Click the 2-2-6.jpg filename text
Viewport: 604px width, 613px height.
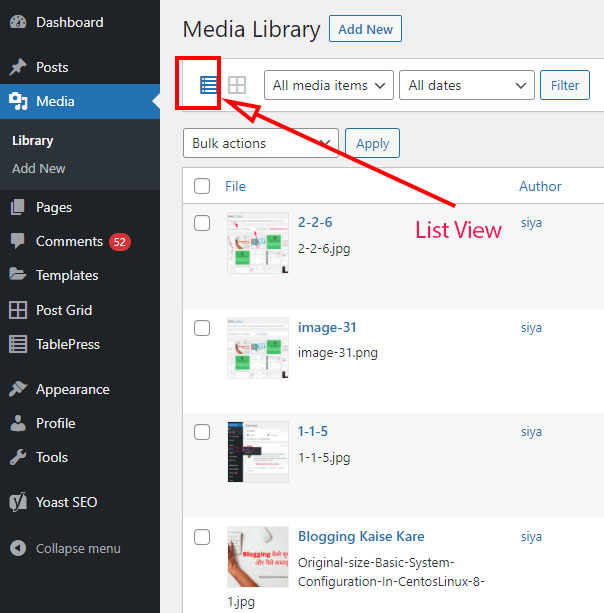pyautogui.click(x=324, y=249)
